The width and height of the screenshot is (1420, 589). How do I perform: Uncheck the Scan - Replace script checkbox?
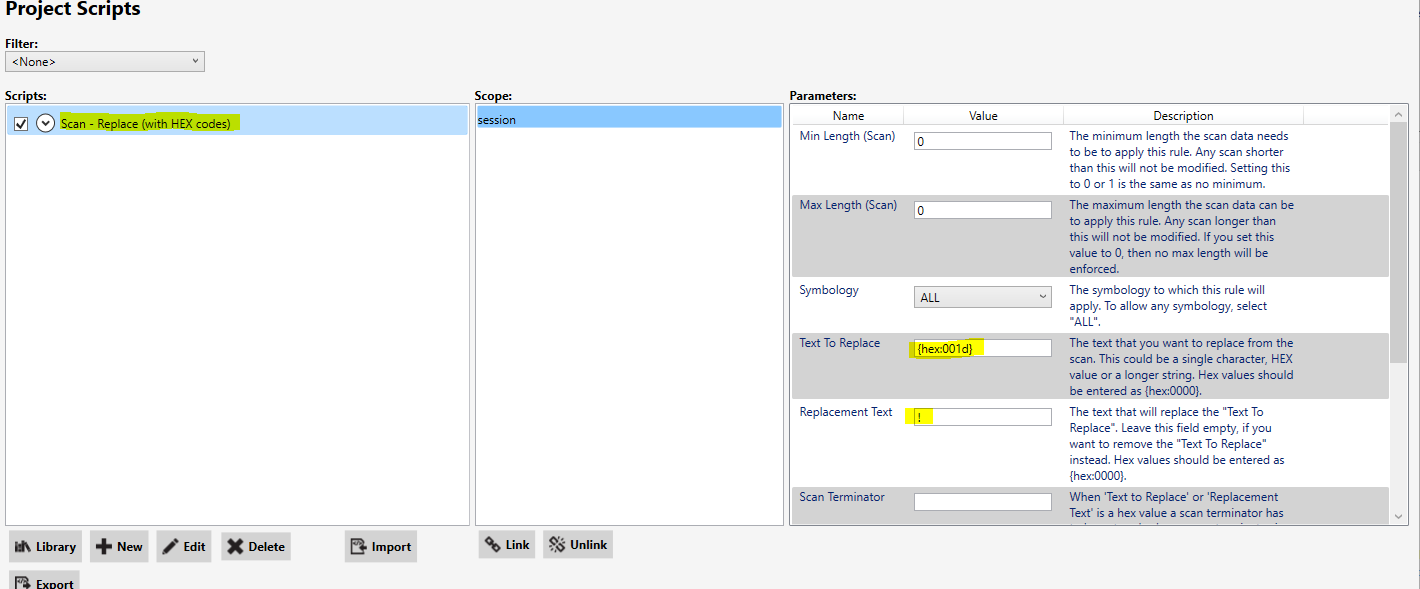[x=22, y=122]
